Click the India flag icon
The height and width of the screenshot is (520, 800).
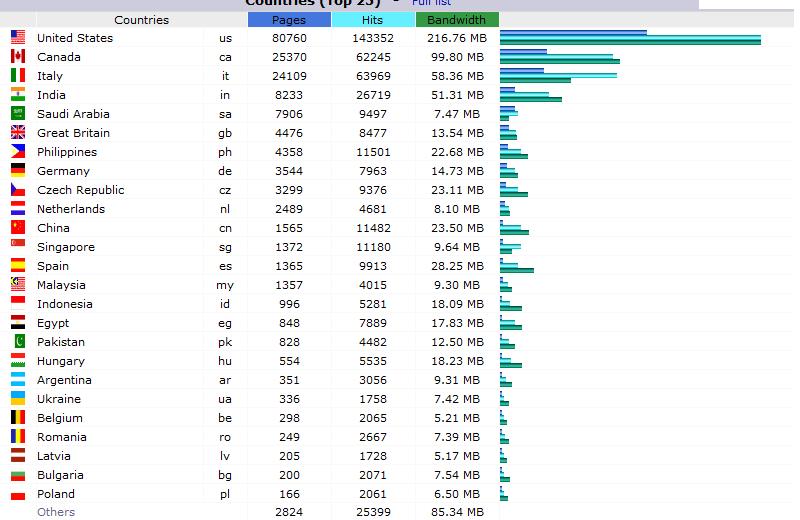(x=18, y=95)
